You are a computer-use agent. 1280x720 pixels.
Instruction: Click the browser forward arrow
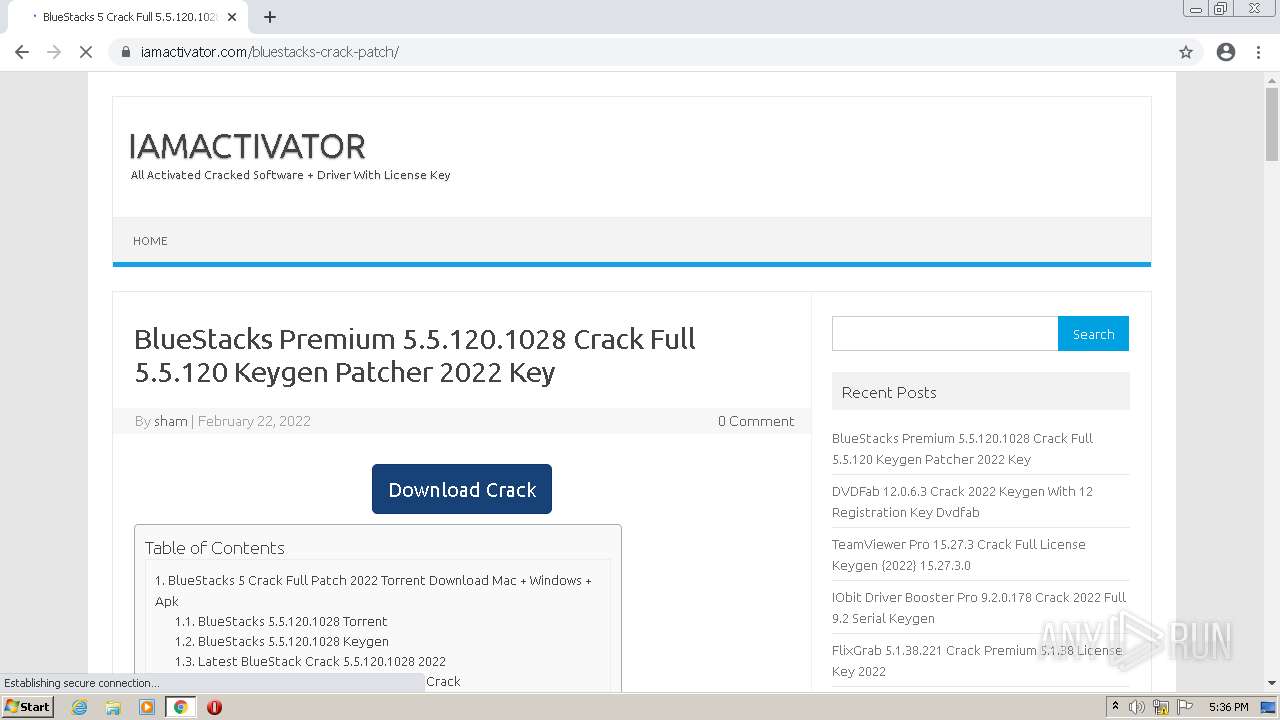[x=54, y=52]
